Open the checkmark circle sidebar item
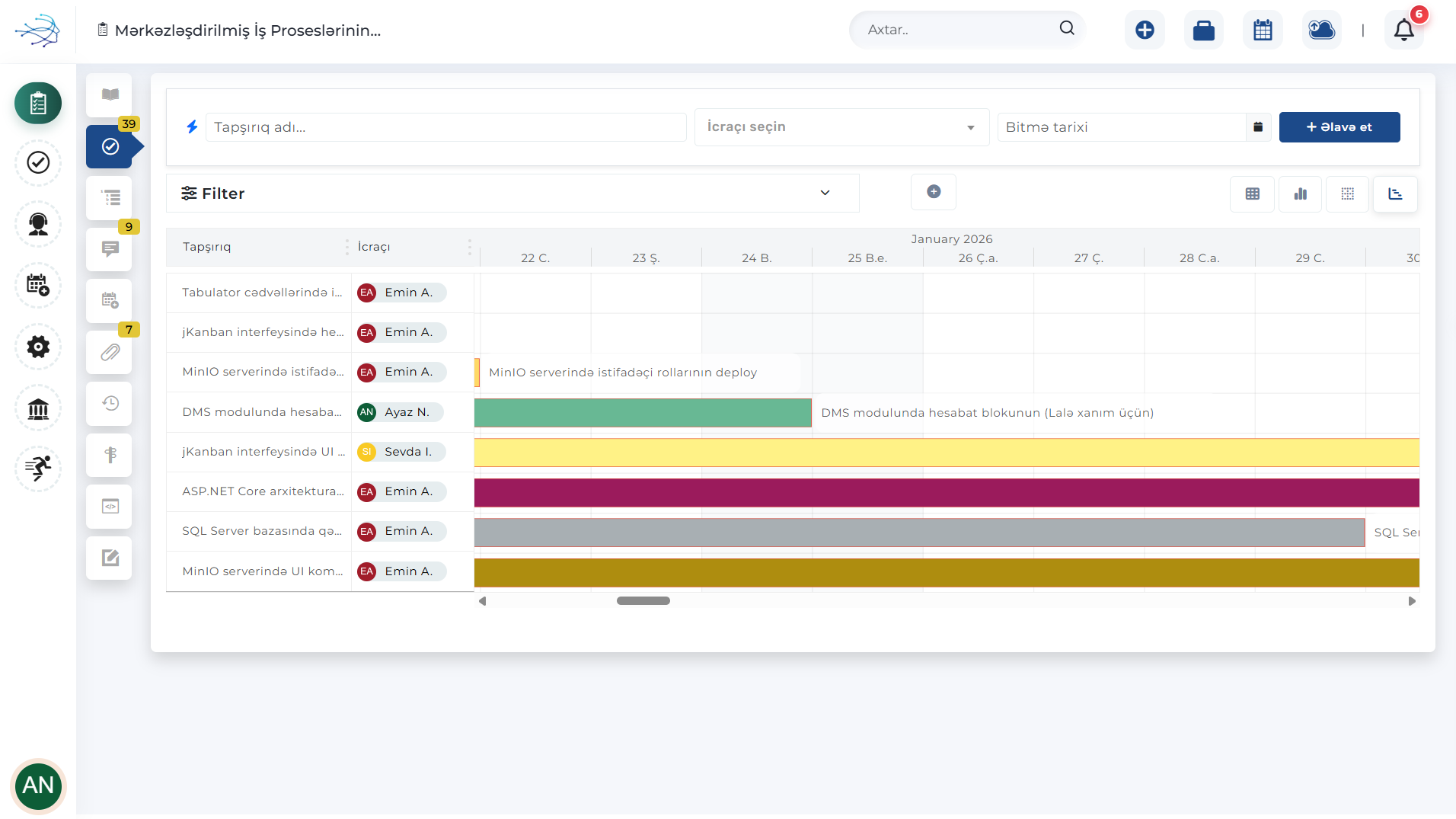 (38, 162)
